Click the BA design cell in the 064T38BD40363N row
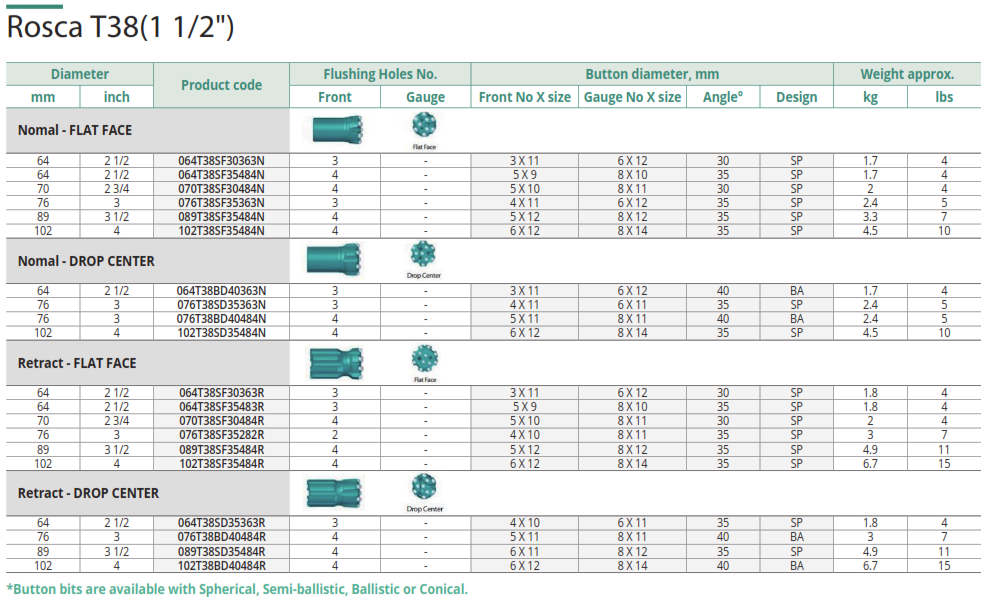 pos(796,291)
